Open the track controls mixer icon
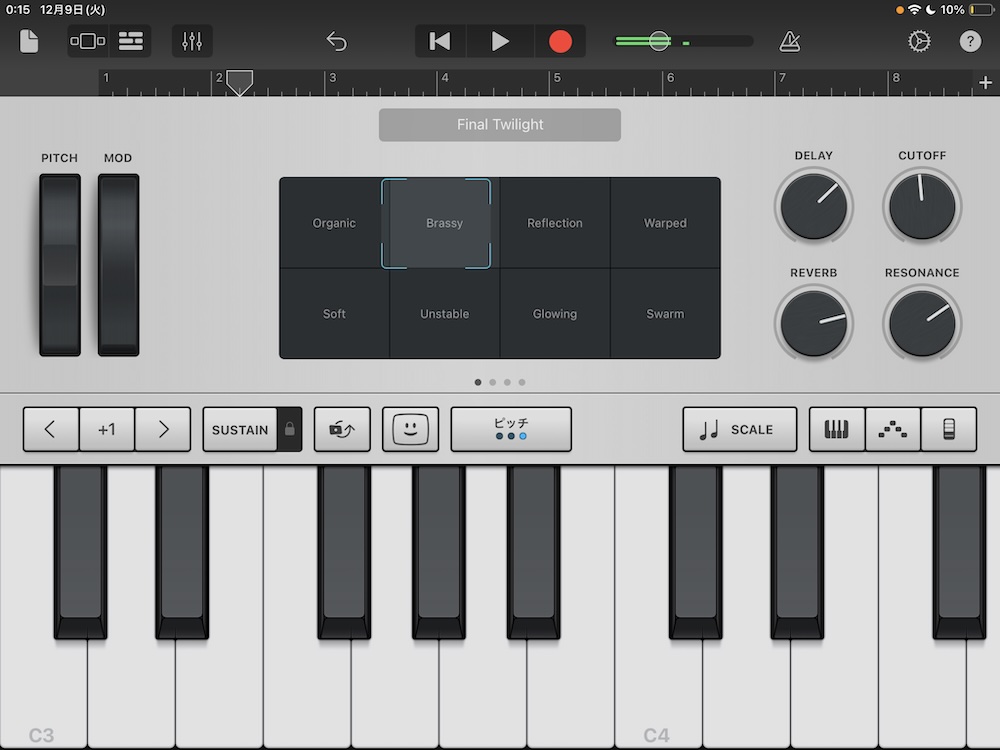The width and height of the screenshot is (1000, 750). [x=192, y=41]
